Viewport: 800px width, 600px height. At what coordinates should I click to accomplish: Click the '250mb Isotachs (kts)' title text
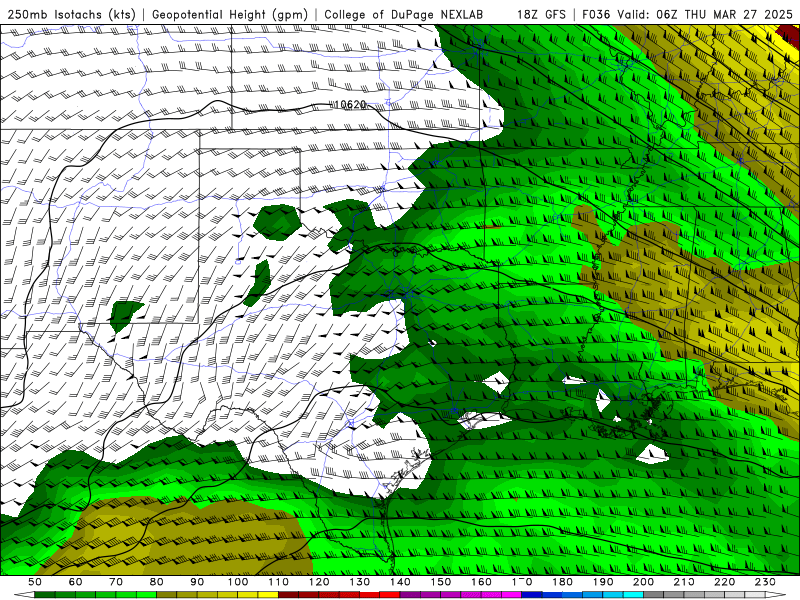click(72, 14)
